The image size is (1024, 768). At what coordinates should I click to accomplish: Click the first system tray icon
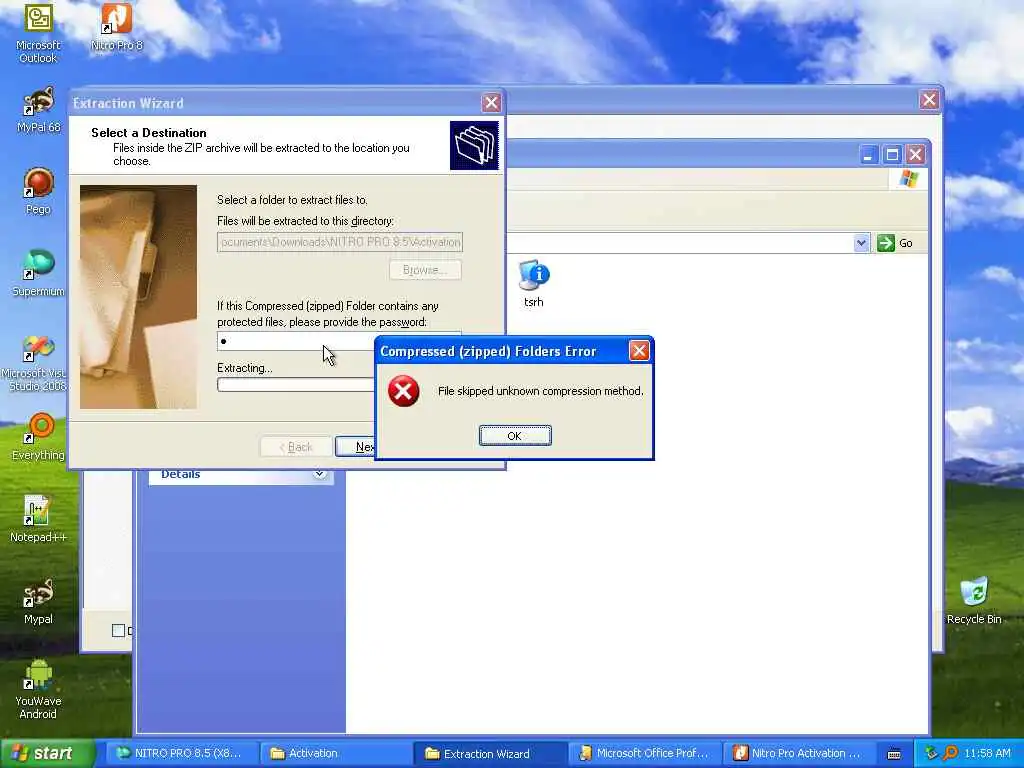point(932,753)
